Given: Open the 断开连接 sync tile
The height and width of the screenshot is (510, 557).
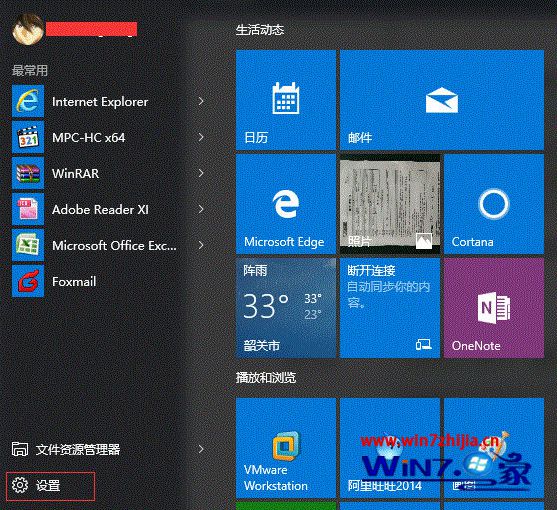Looking at the screenshot, I should [x=390, y=308].
